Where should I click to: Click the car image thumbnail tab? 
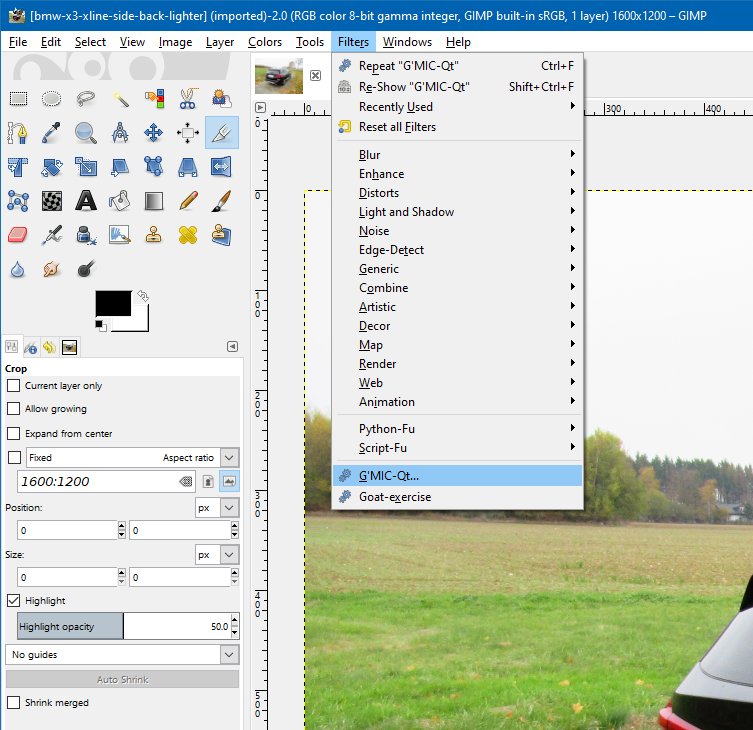[x=279, y=76]
